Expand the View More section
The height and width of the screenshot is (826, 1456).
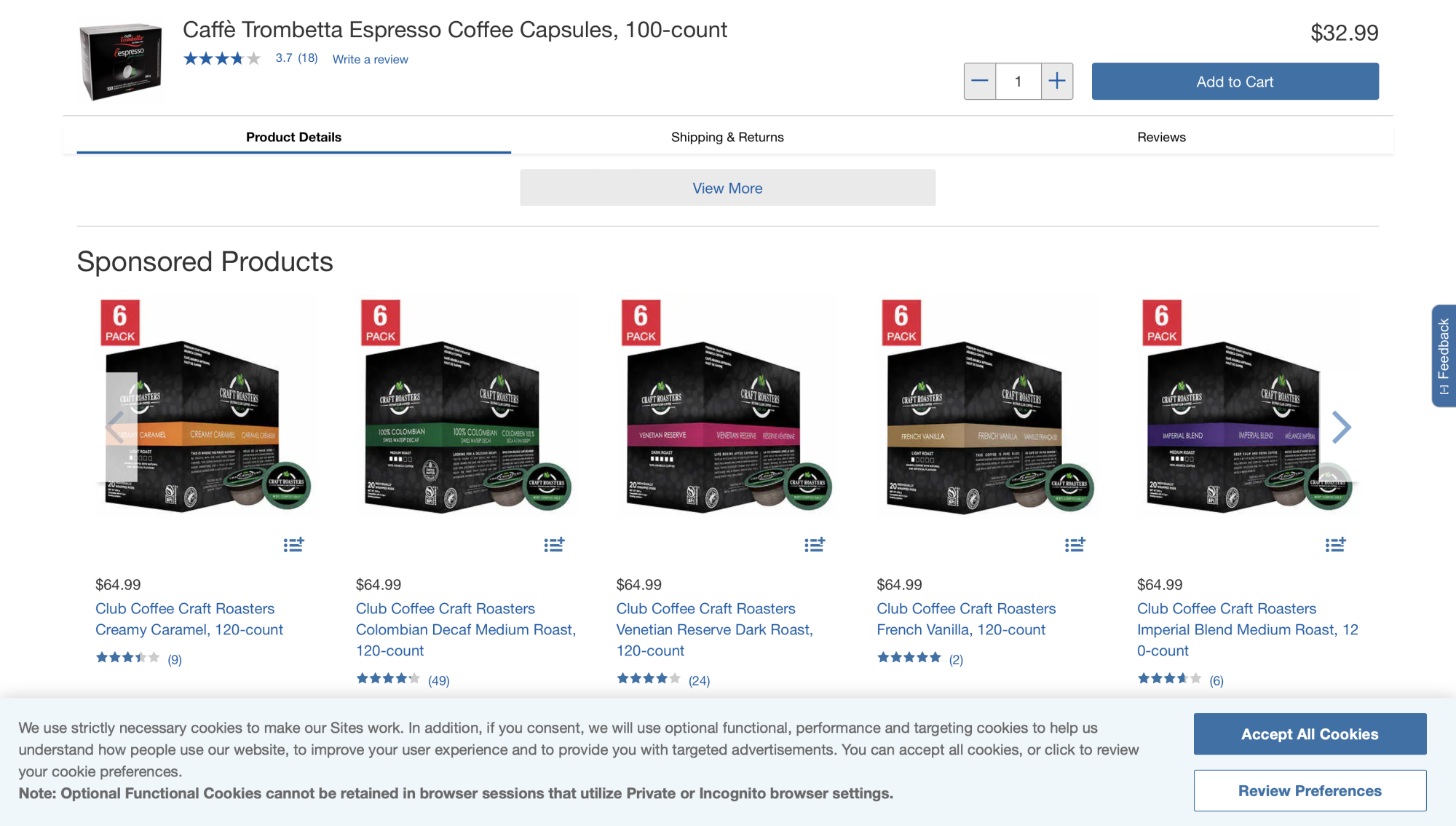tap(727, 187)
